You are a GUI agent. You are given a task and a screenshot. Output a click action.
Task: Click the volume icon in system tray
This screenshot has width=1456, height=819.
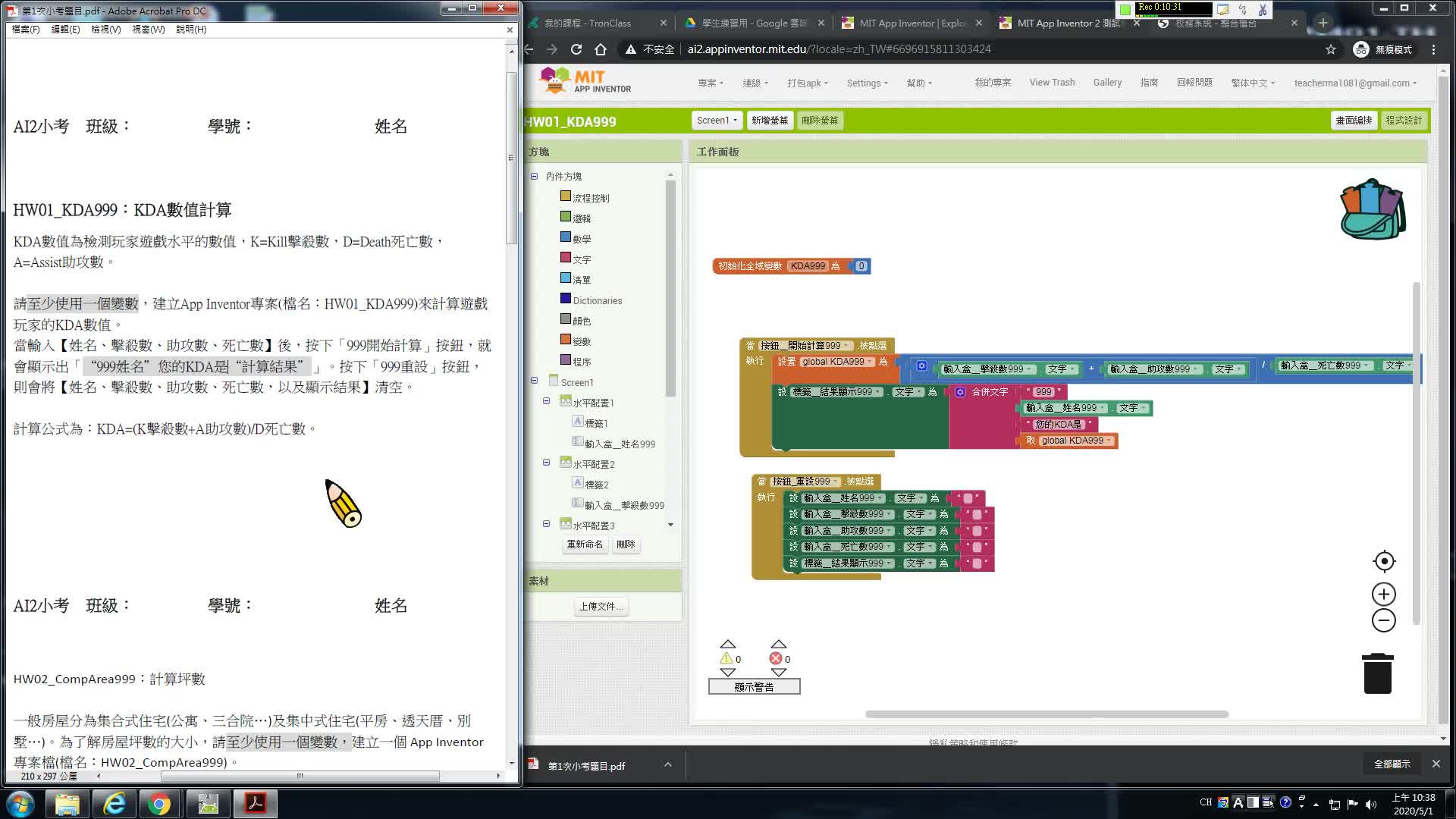[x=1371, y=805]
